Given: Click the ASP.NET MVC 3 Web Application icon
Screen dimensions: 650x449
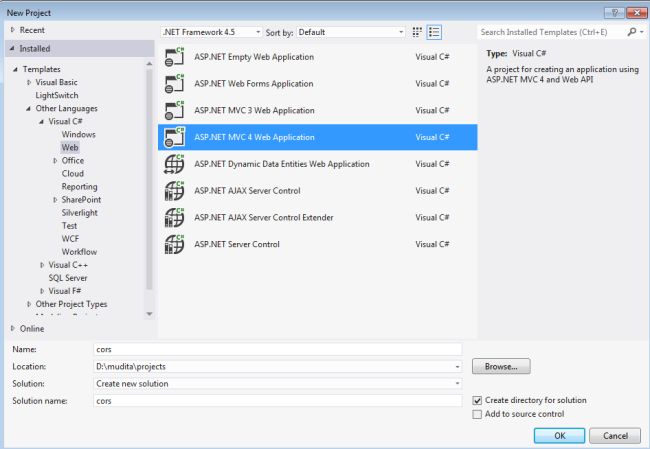Looking at the screenshot, I should (174, 111).
